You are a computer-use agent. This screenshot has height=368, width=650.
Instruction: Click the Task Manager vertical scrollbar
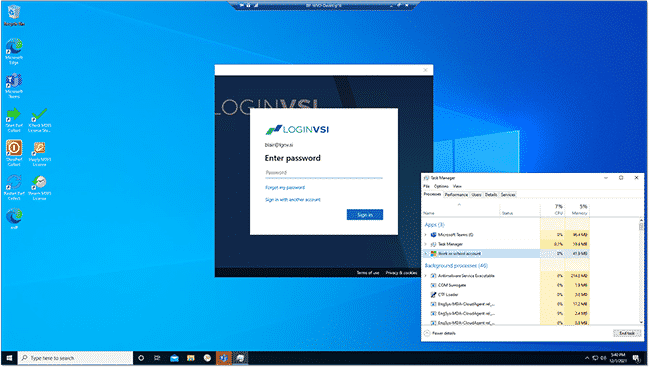coord(641,271)
